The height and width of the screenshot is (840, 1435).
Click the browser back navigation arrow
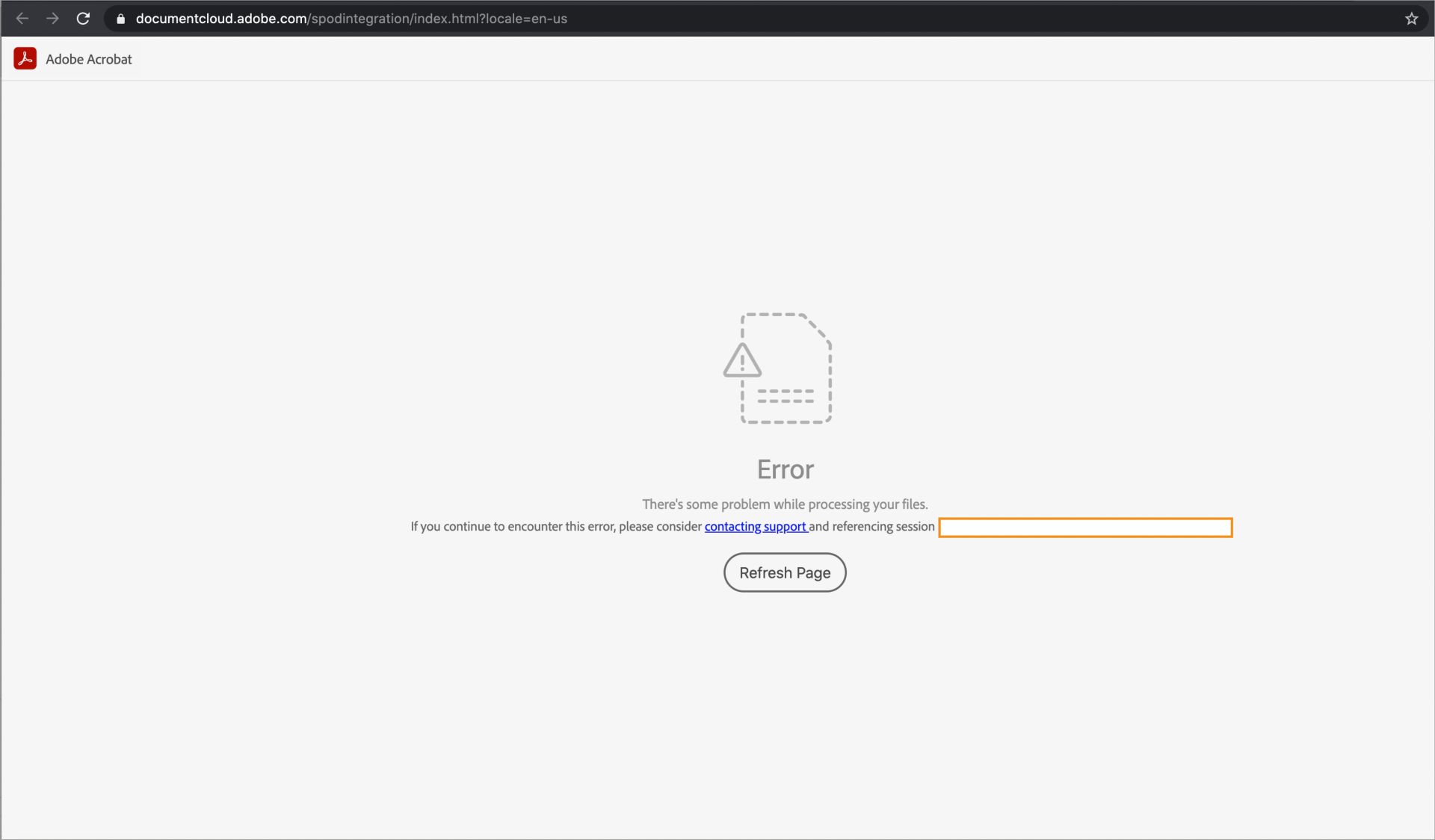click(x=22, y=18)
